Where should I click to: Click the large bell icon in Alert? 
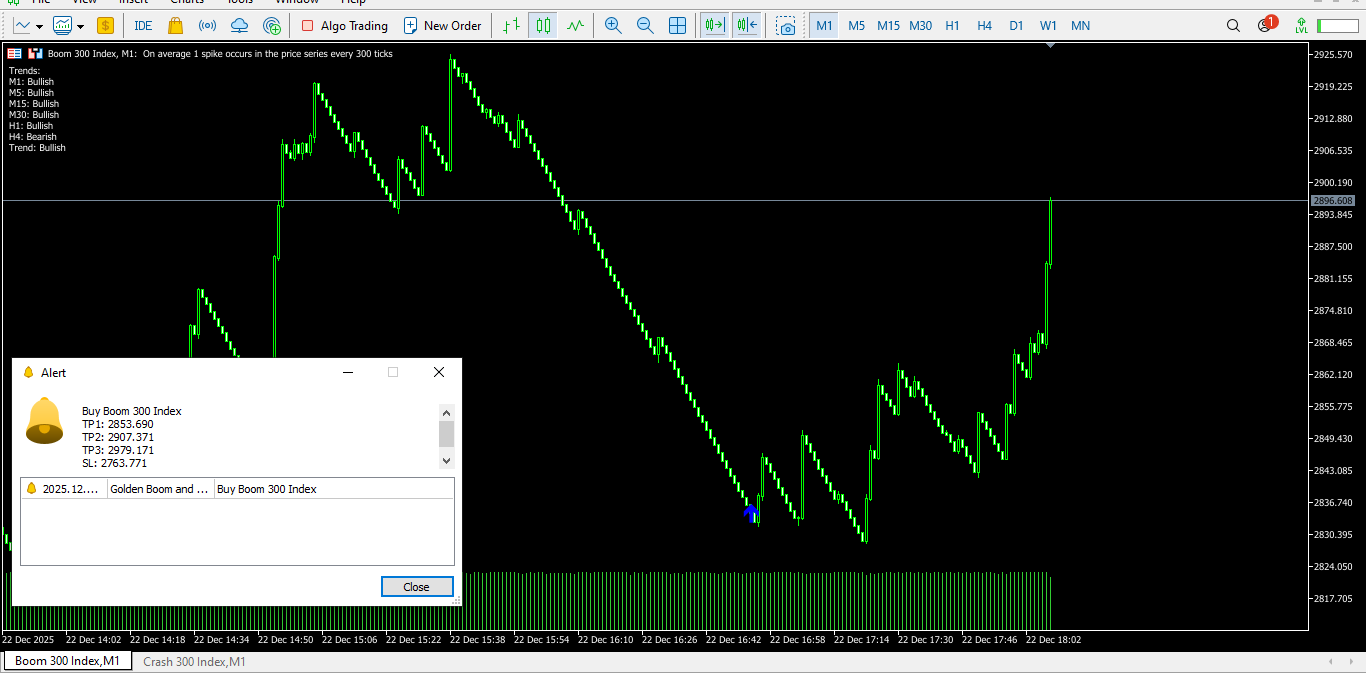44,420
